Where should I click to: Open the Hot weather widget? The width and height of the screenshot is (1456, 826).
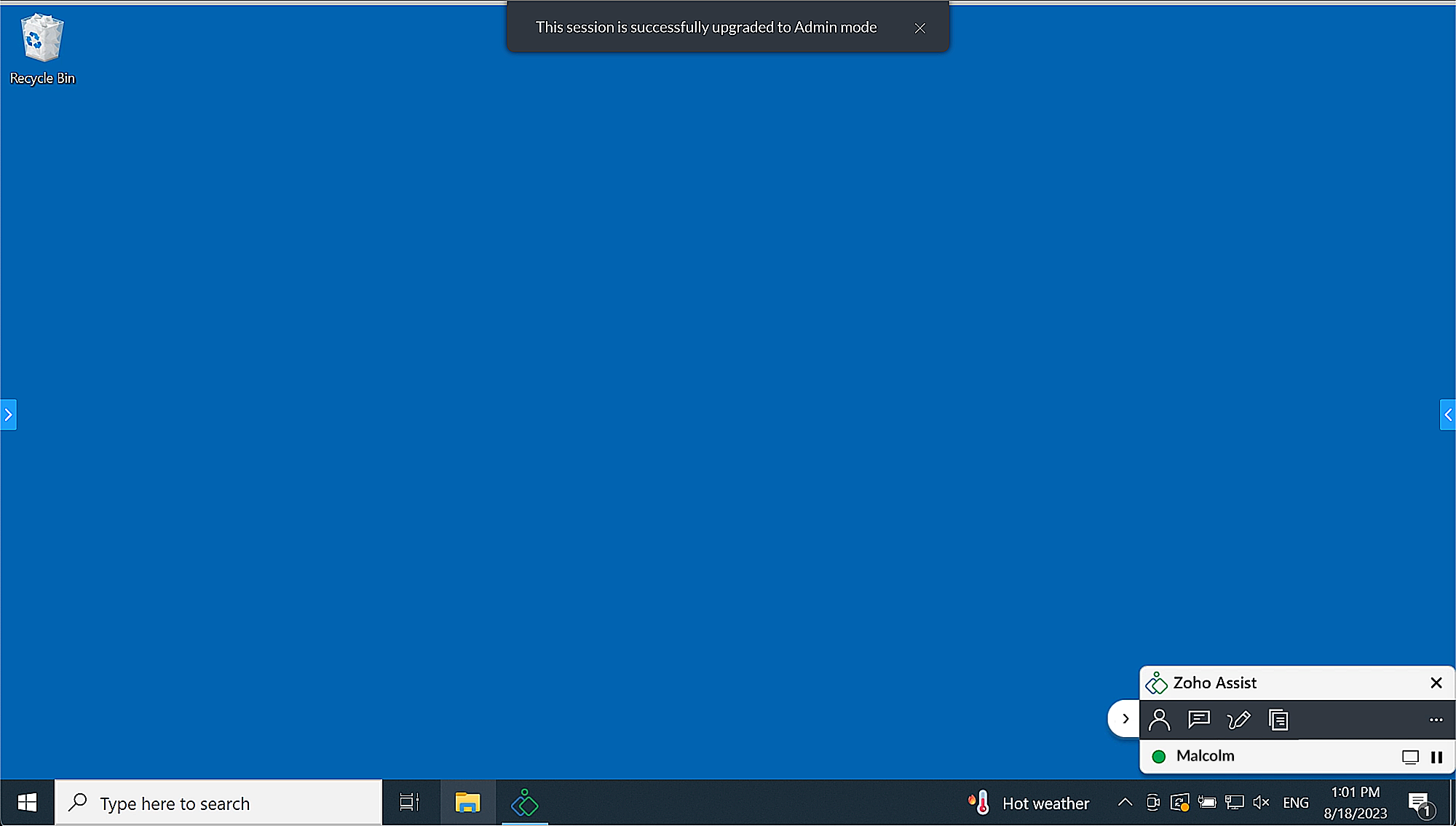1029,803
